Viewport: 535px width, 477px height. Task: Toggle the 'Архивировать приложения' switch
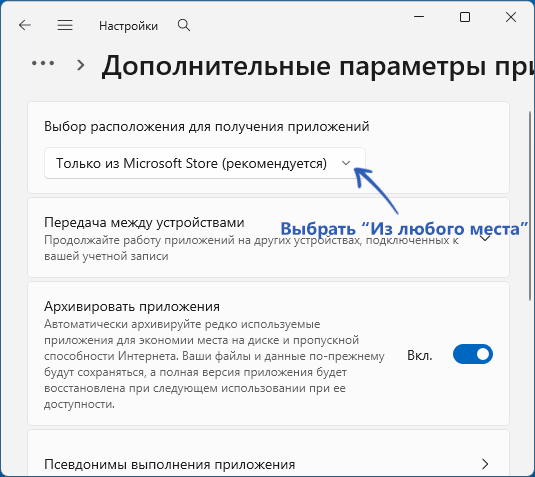pyautogui.click(x=473, y=354)
